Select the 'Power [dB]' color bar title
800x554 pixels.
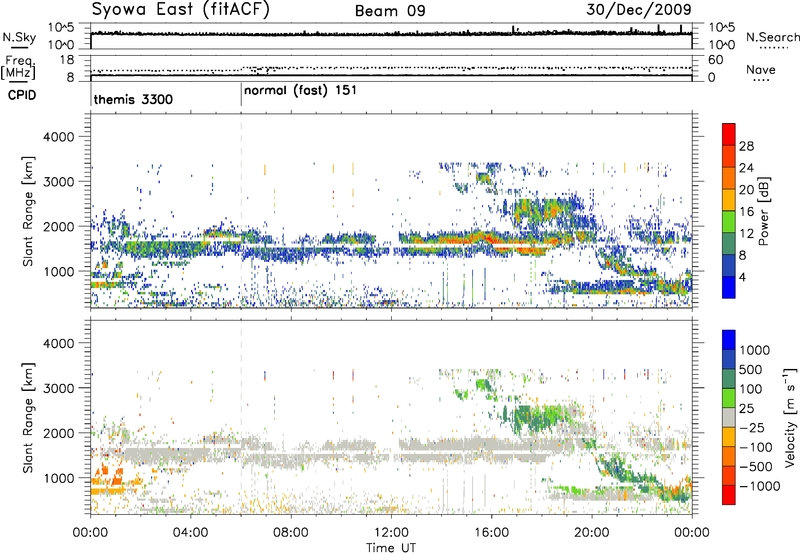763,211
